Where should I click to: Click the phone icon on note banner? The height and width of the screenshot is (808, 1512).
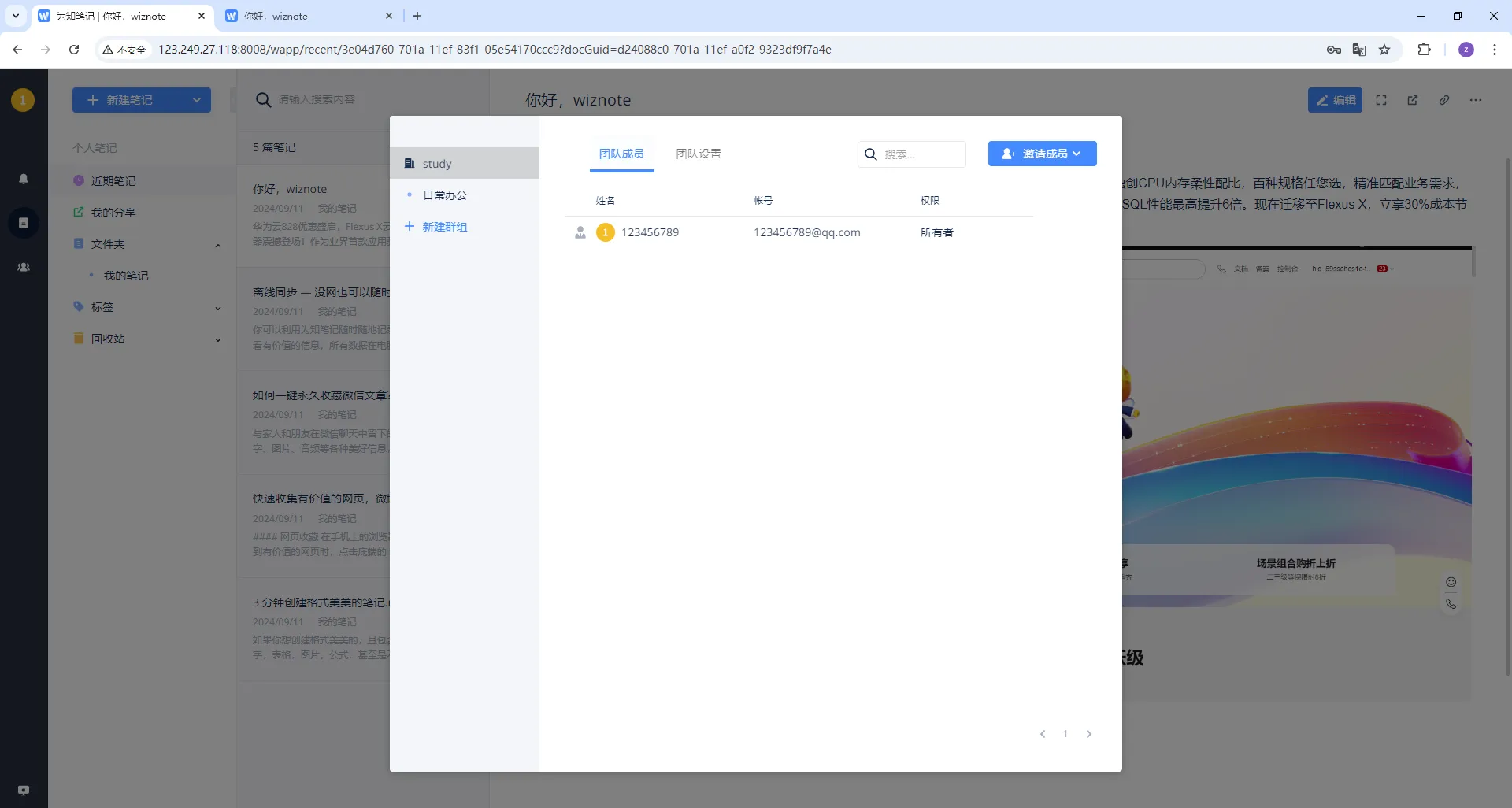[1451, 604]
